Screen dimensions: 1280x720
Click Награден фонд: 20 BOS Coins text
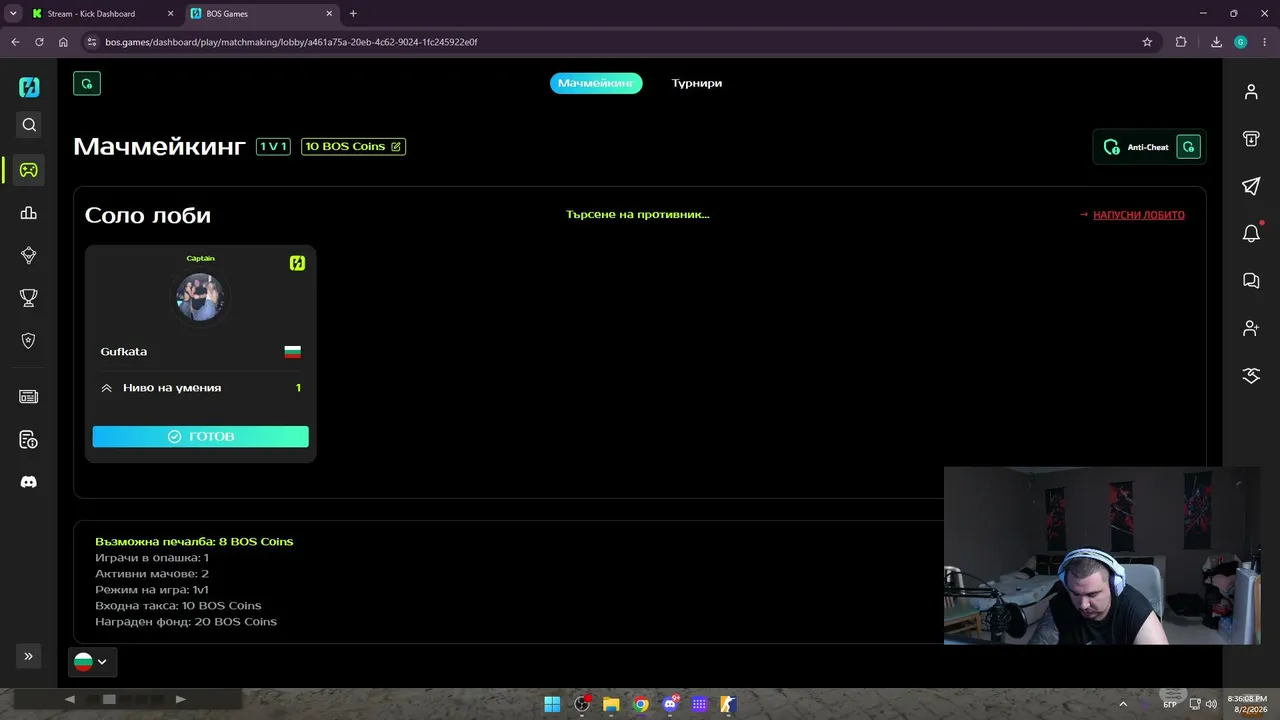tap(186, 622)
